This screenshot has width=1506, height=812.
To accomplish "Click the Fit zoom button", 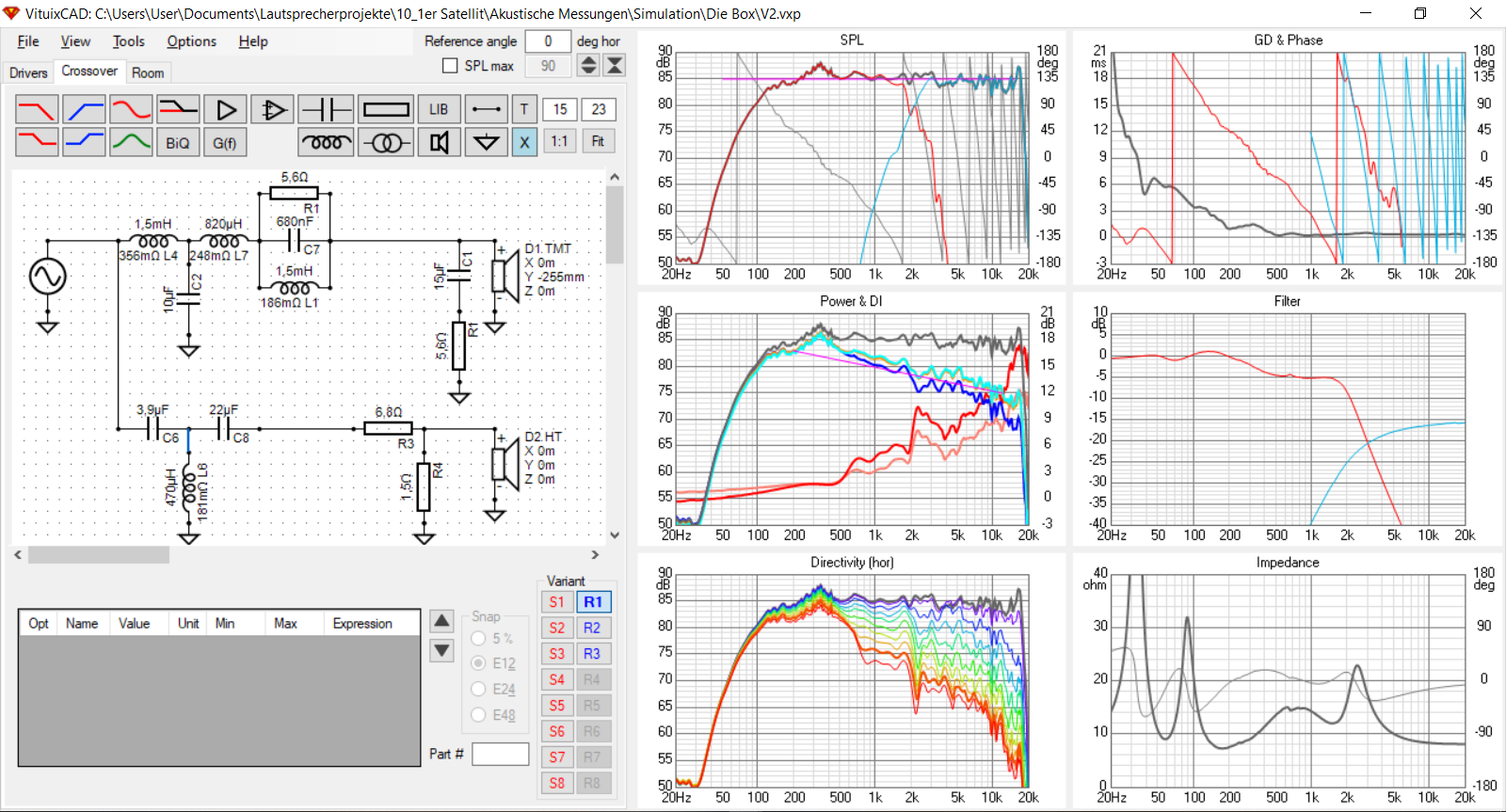I will [598, 141].
